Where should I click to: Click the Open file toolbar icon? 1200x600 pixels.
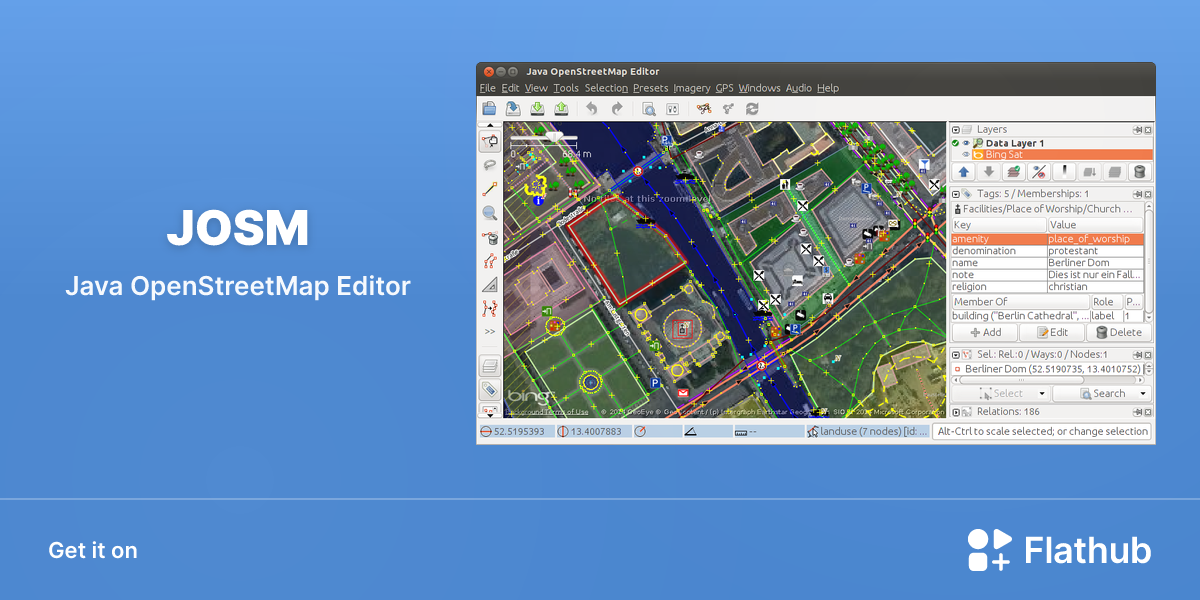[x=489, y=109]
